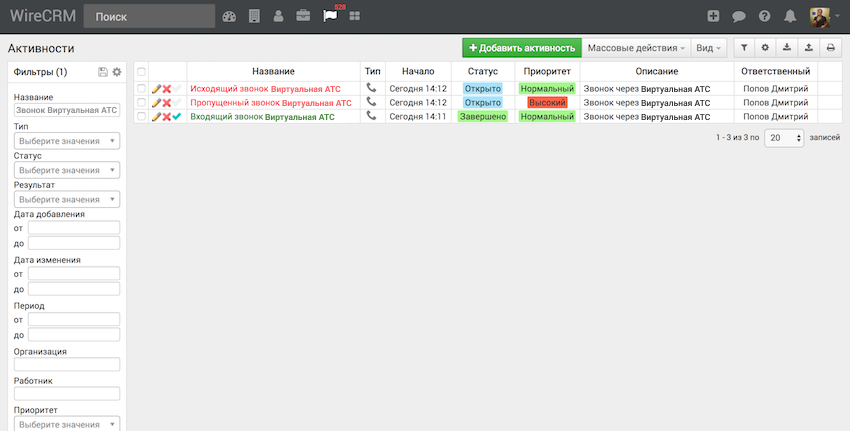Delete the Пропущенный звонок activity with red X
Image resolution: width=850 pixels, height=431 pixels.
coord(167,103)
